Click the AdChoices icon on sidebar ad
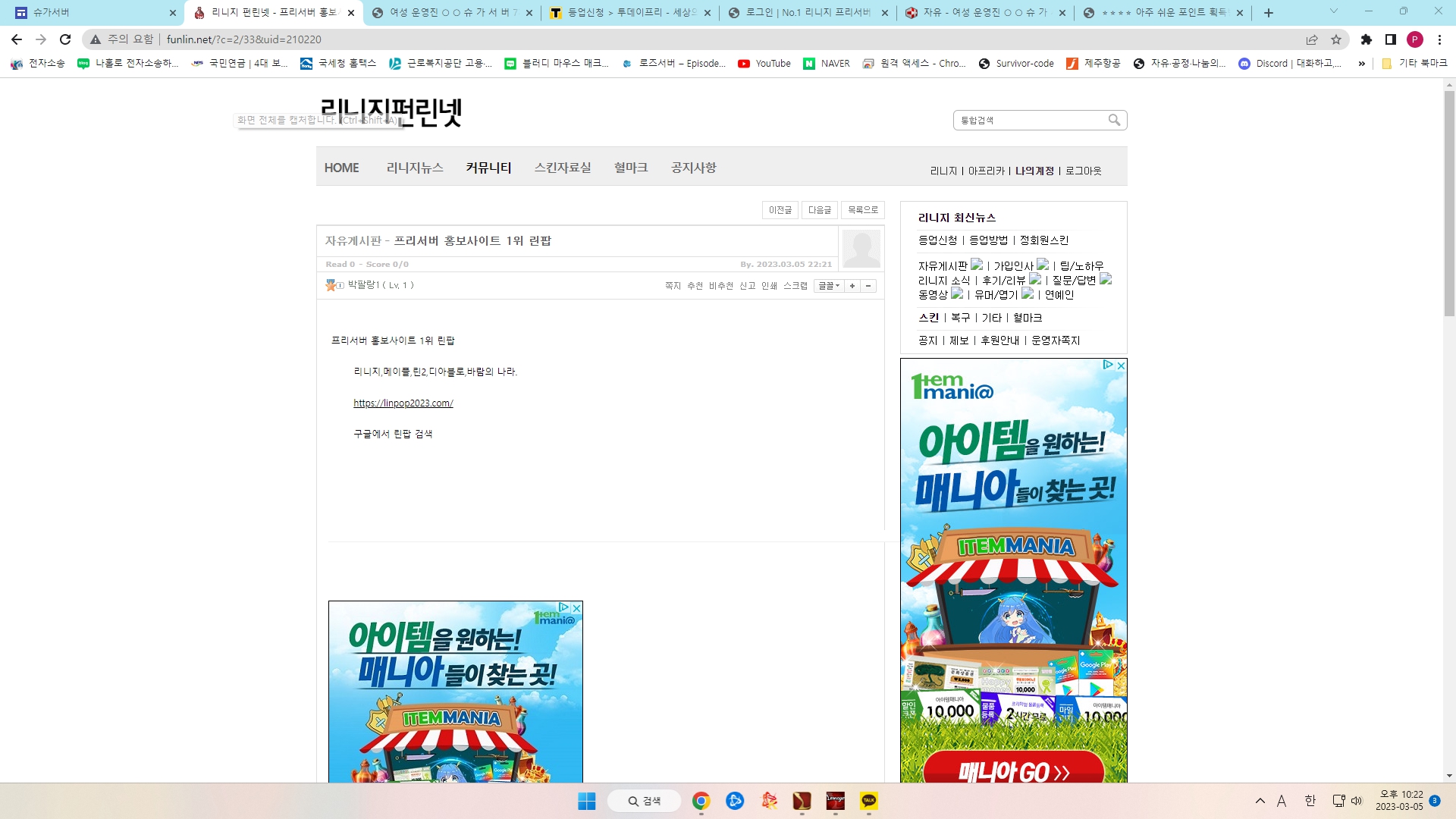1456x819 pixels. (1108, 365)
